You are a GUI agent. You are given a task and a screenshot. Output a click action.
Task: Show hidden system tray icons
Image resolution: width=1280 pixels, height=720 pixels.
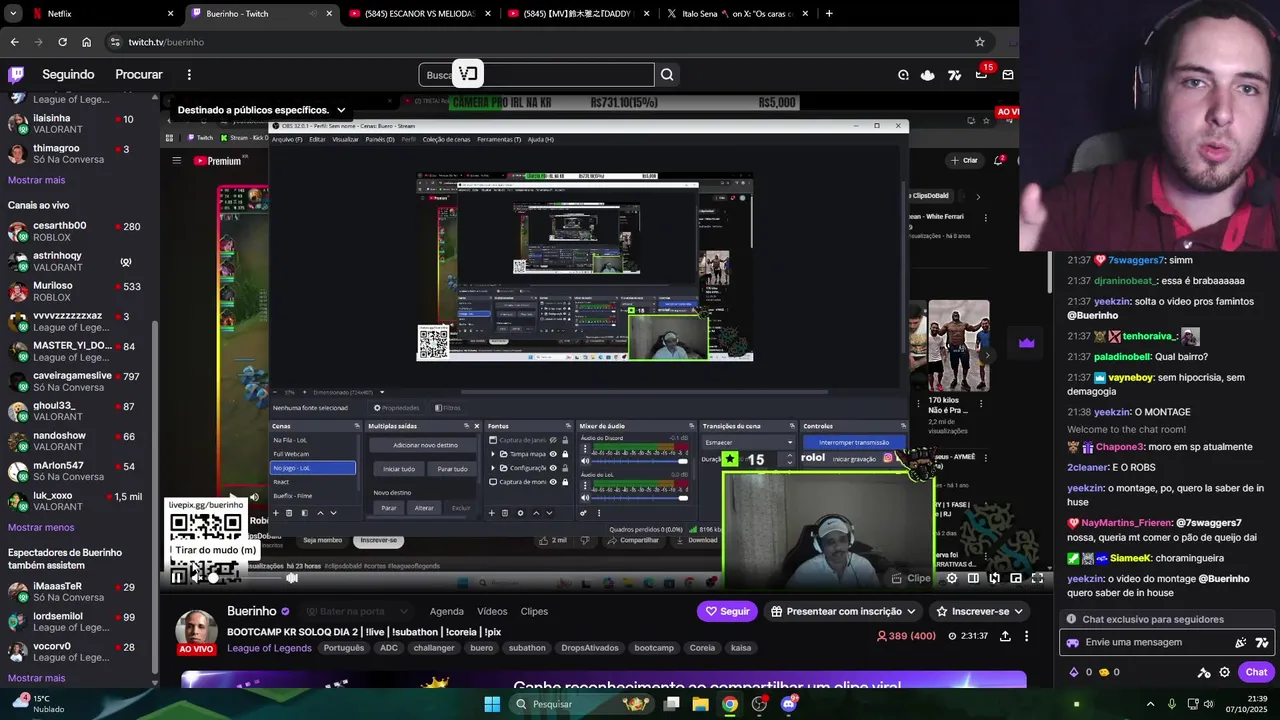(x=1150, y=704)
